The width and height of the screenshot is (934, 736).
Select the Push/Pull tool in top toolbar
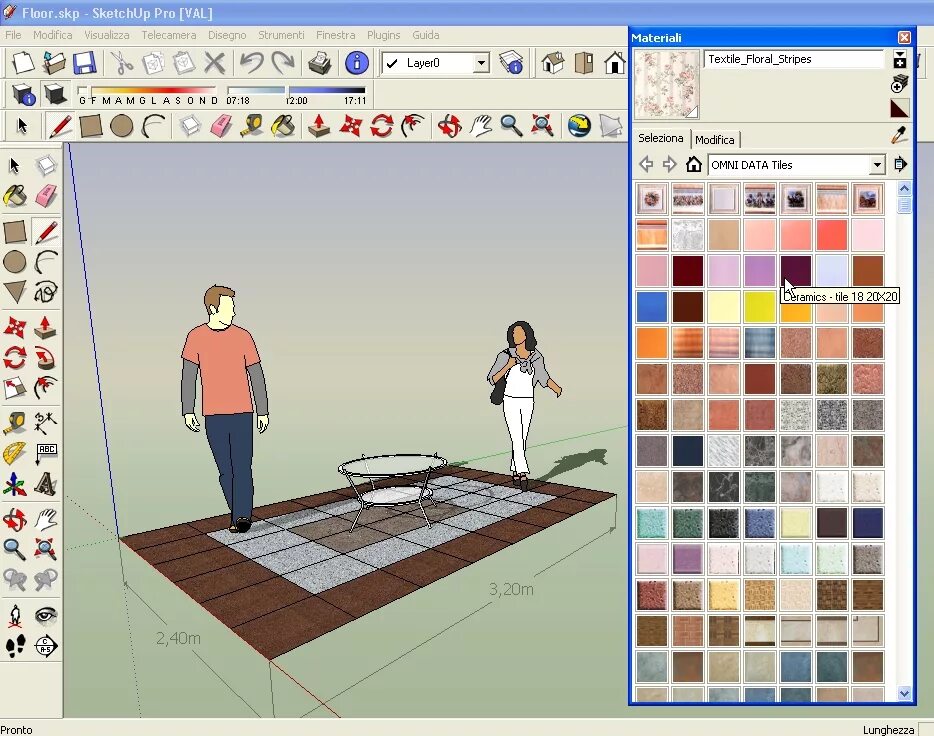pos(319,126)
